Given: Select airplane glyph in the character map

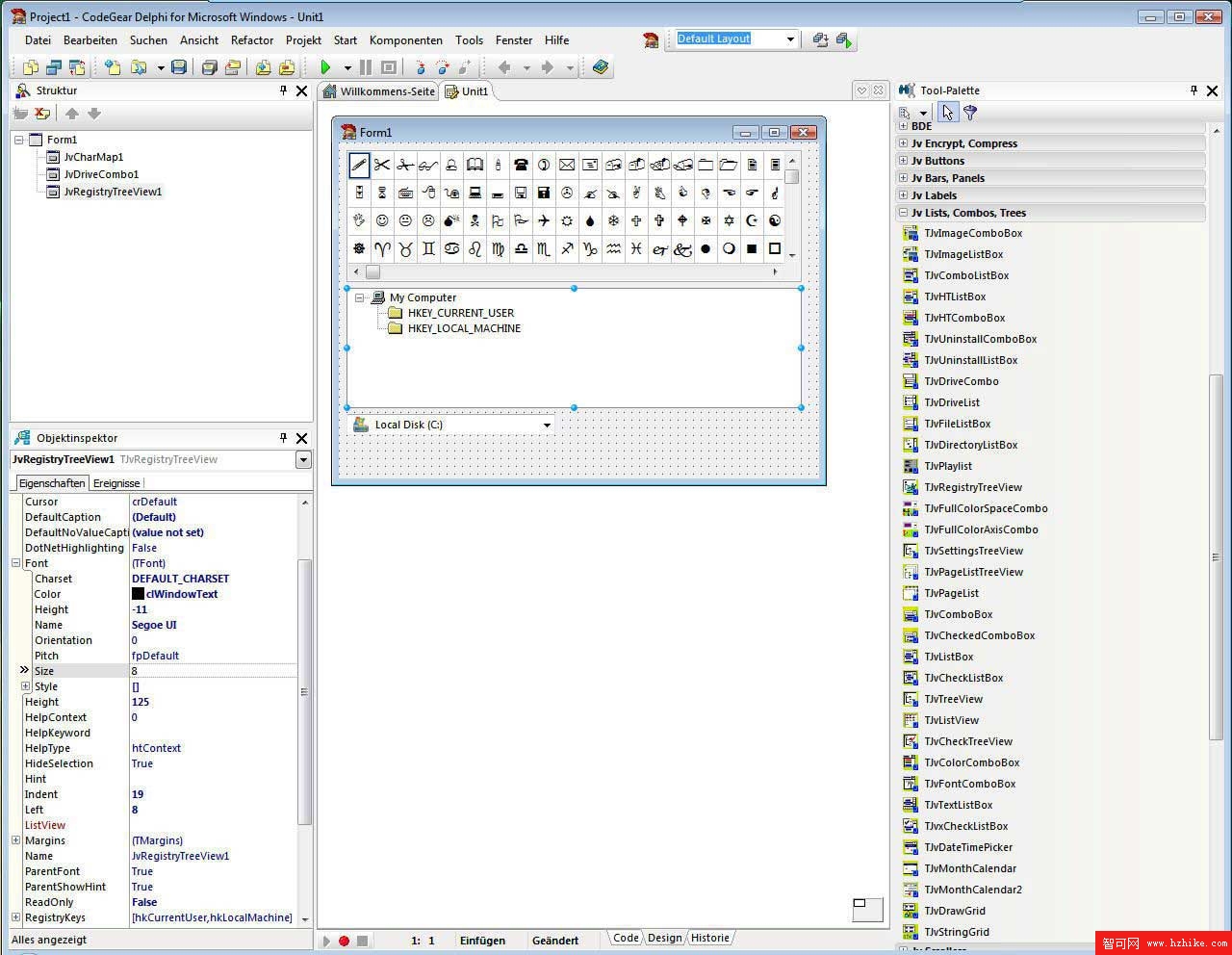Looking at the screenshot, I should (544, 220).
